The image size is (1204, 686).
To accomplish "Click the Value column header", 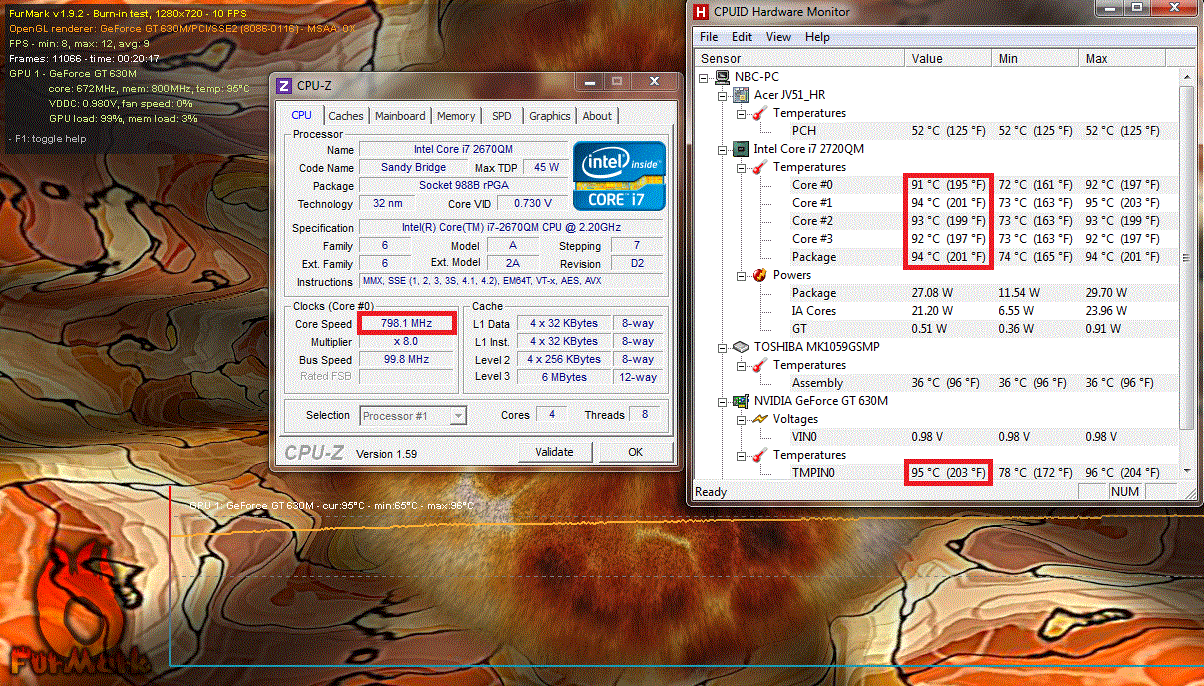I will 949,59.
